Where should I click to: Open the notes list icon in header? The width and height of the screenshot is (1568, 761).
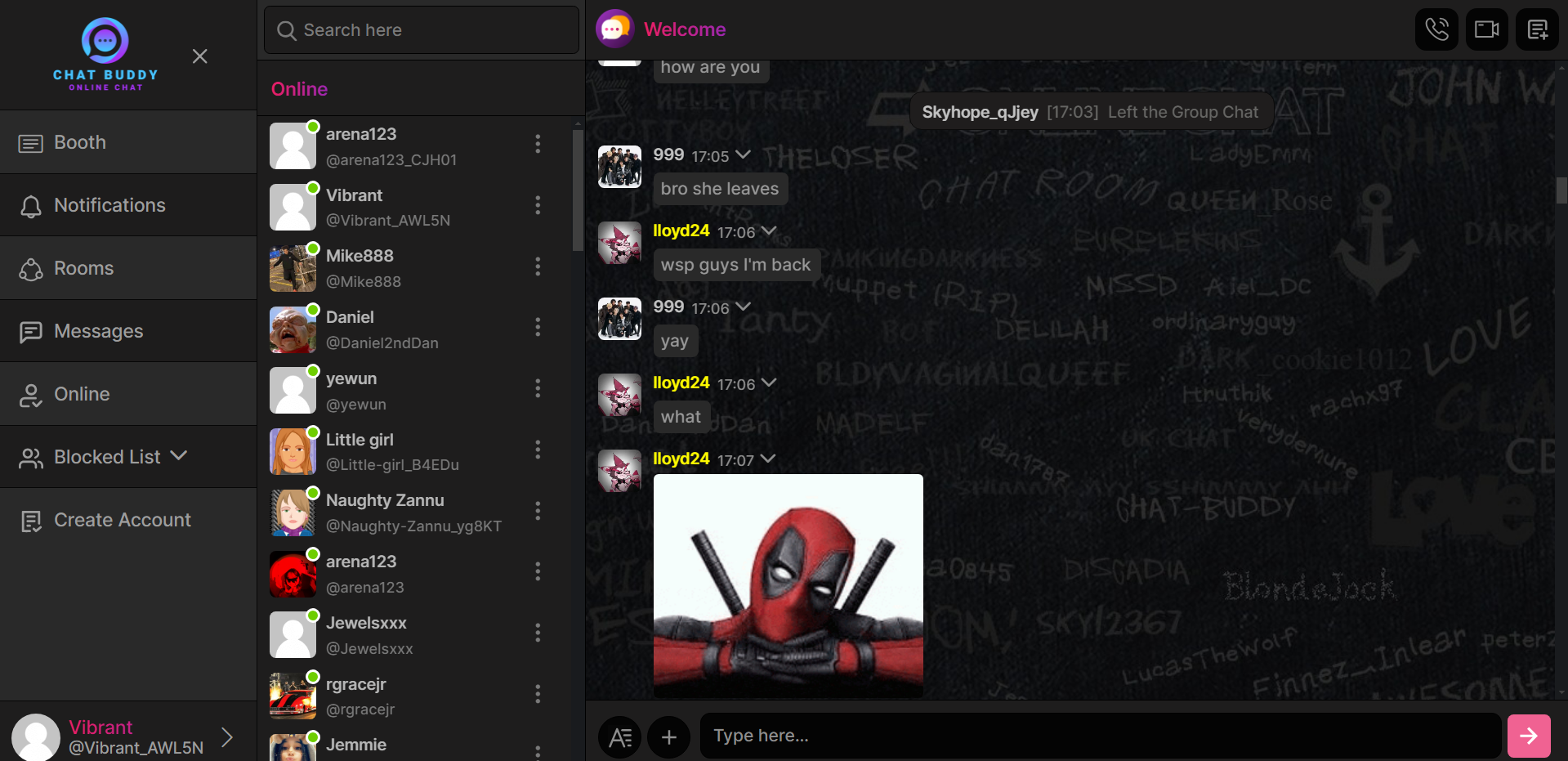pyautogui.click(x=1537, y=29)
